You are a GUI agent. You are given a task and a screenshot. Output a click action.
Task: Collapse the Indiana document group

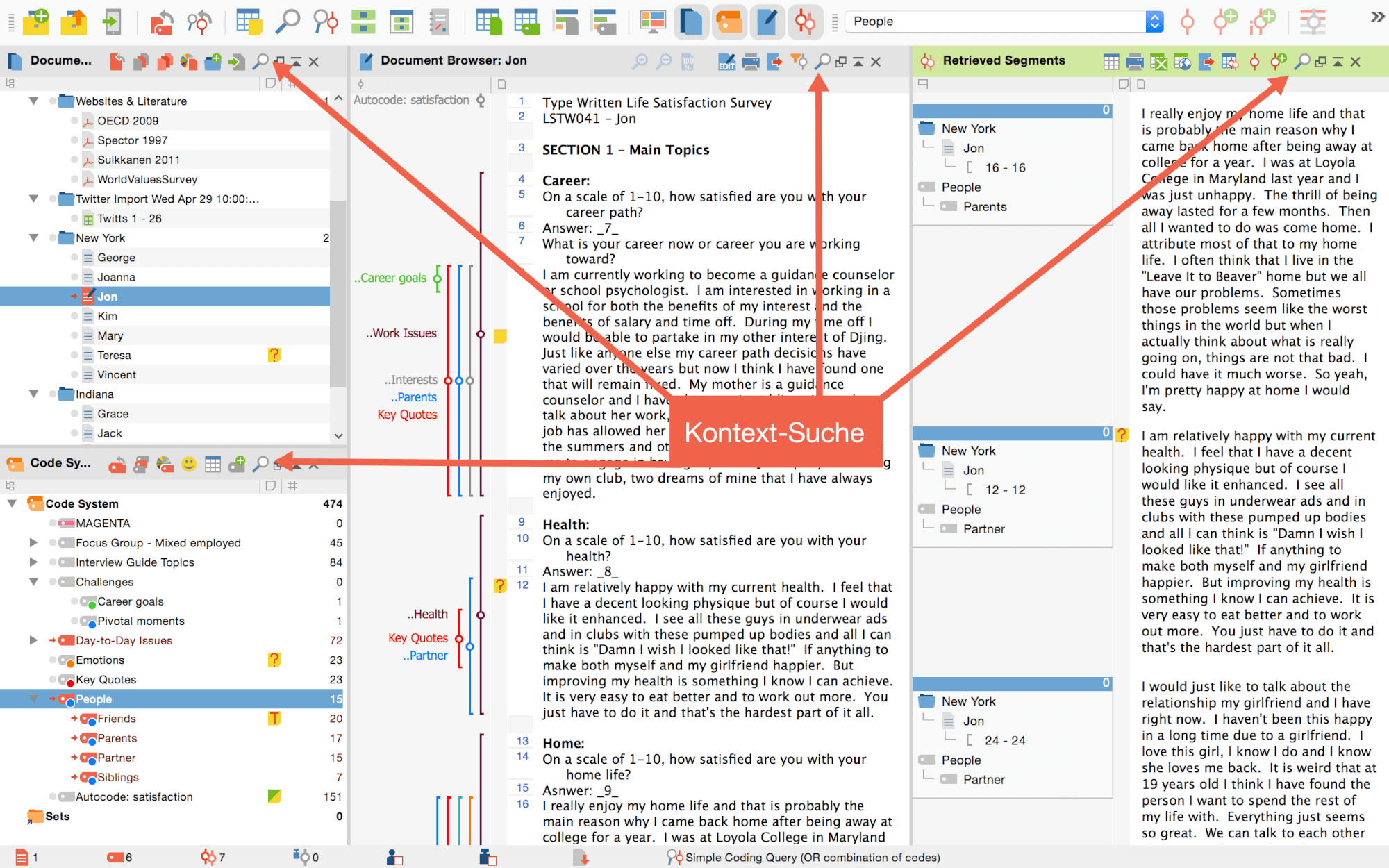[33, 394]
